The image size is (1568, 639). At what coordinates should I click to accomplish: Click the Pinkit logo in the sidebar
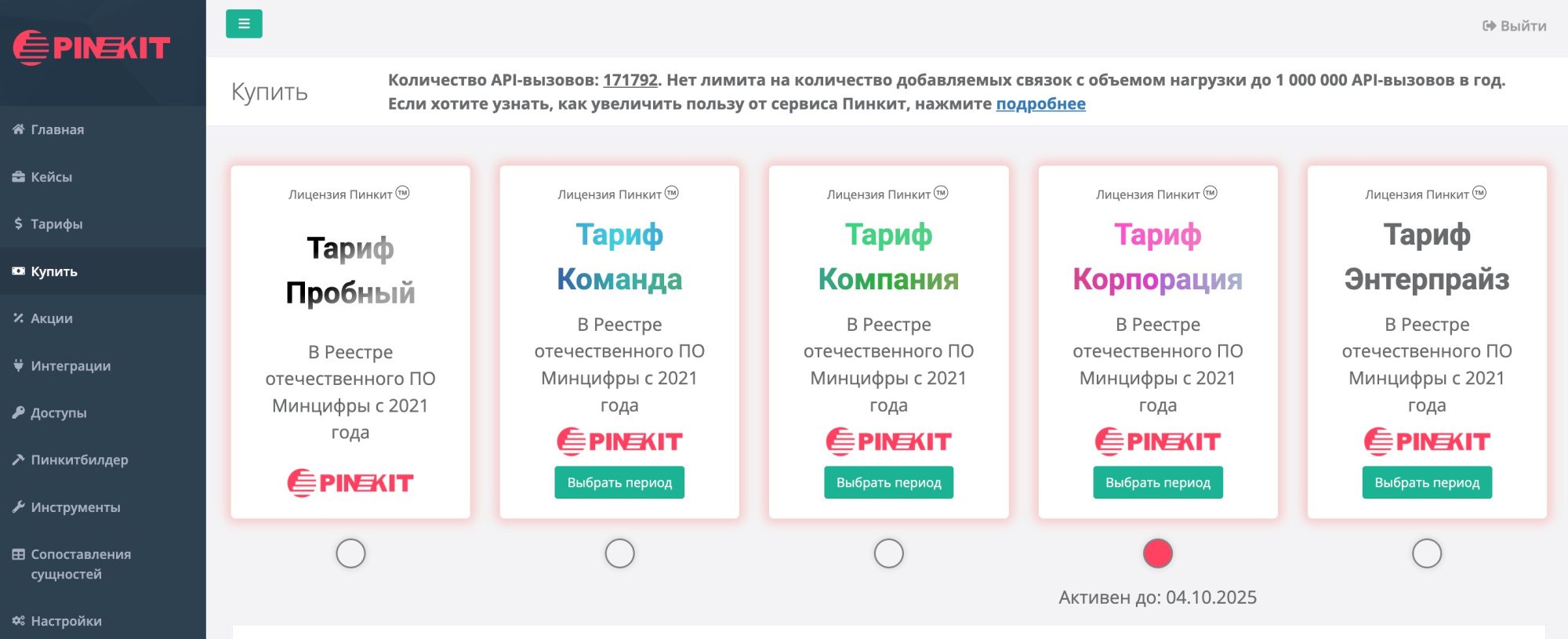[x=92, y=48]
